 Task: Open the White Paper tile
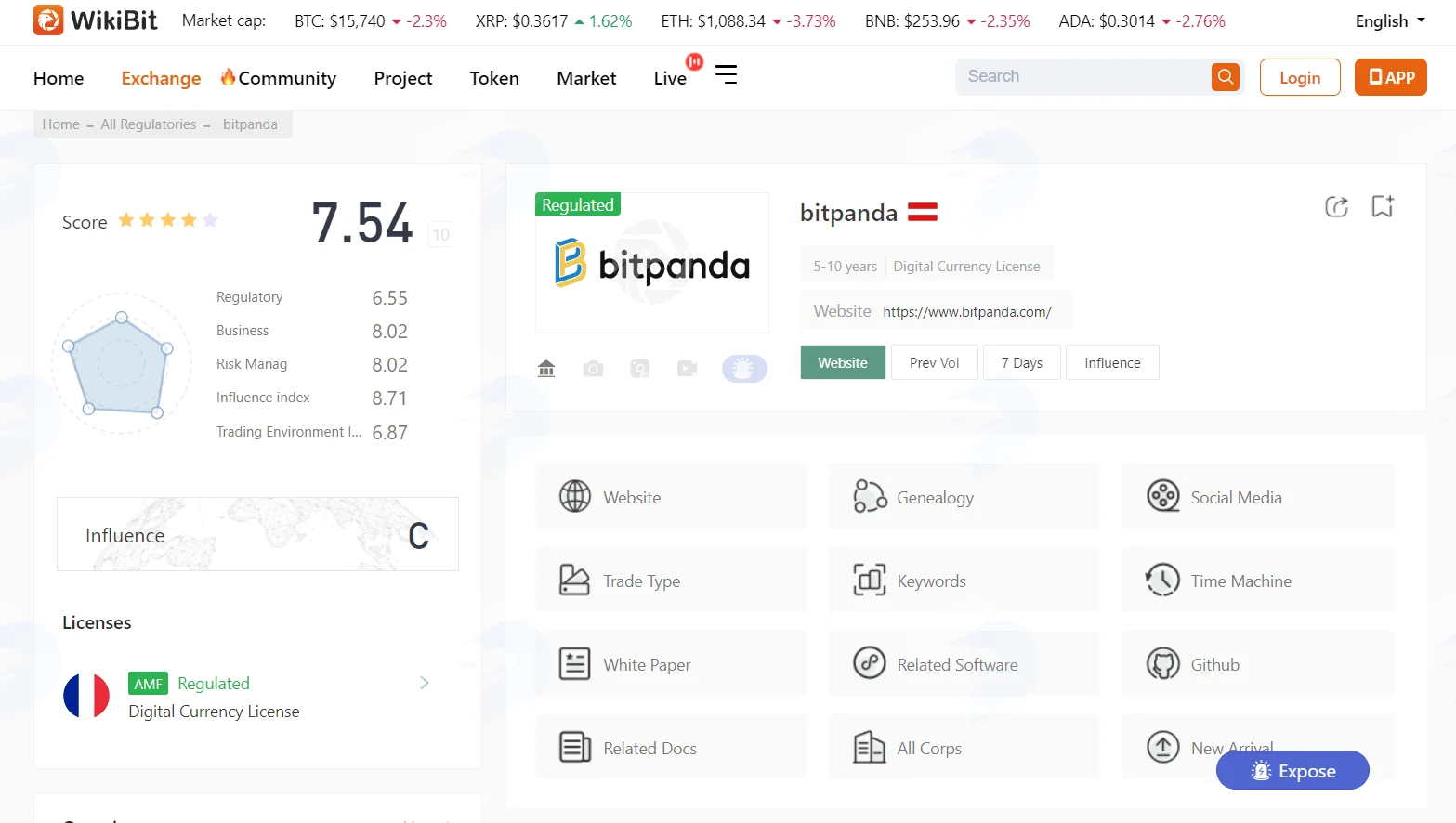tap(671, 664)
